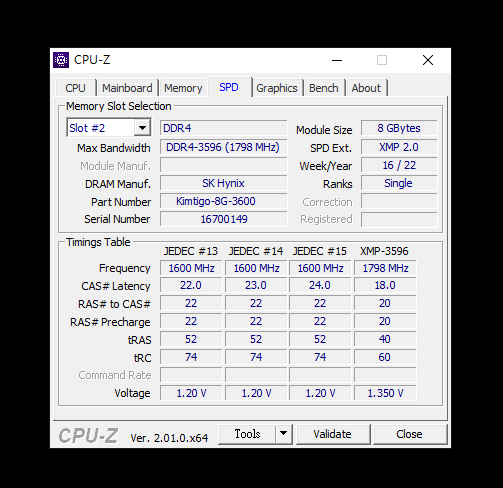The width and height of the screenshot is (503, 488).
Task: Click the DDR4 memory type field
Action: [223, 128]
